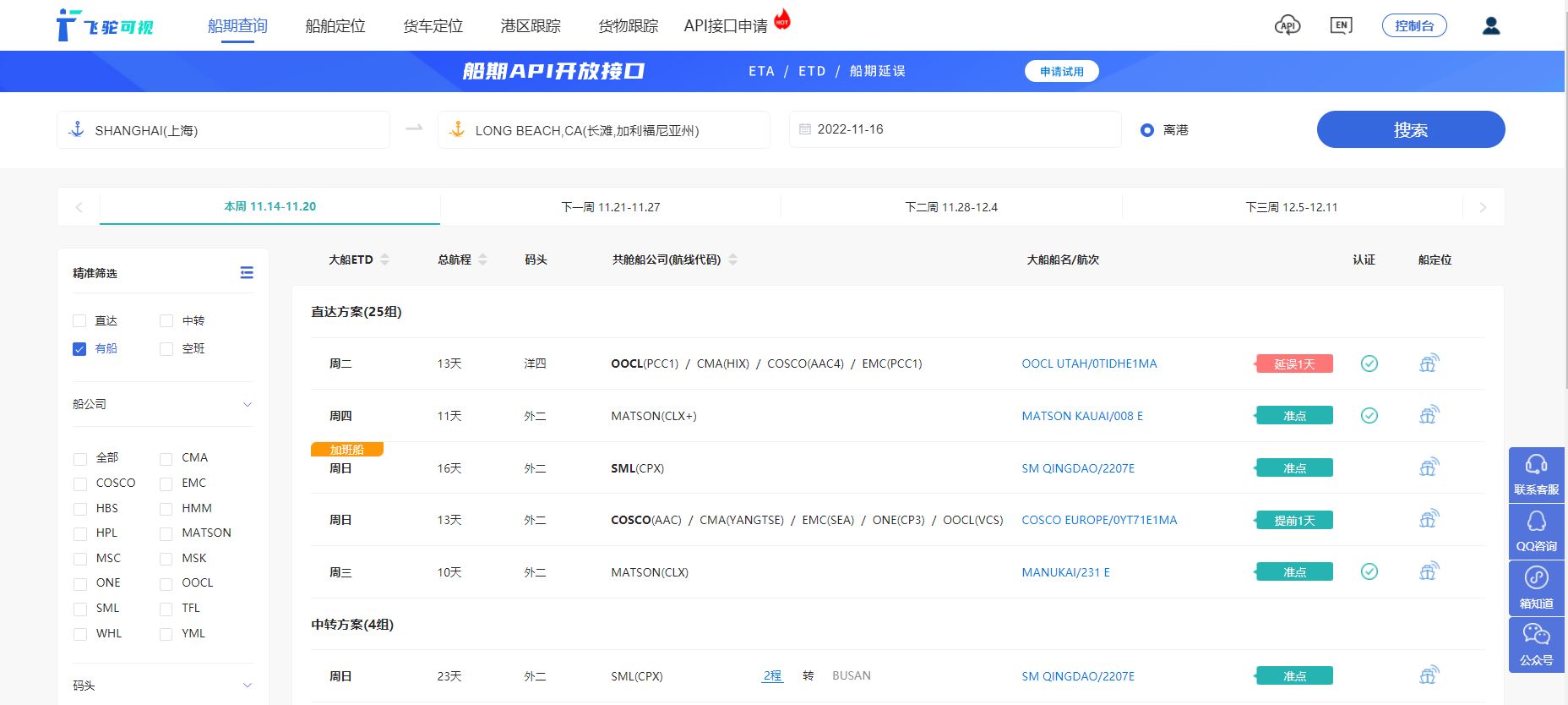The image size is (1568, 705).
Task: Switch to 下一周 11.21-11.27 tab
Action: 610,207
